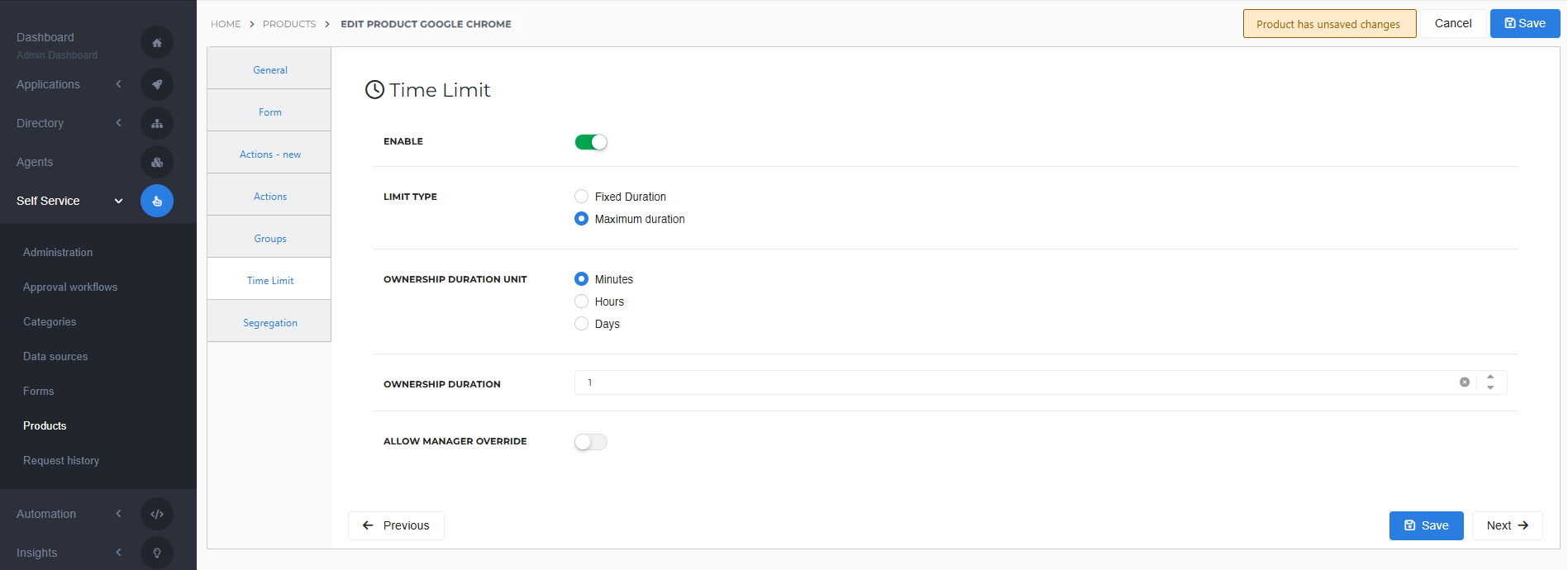Screen dimensions: 1568x570
Task: Choose Hours as ownership duration unit
Action: tap(582, 302)
